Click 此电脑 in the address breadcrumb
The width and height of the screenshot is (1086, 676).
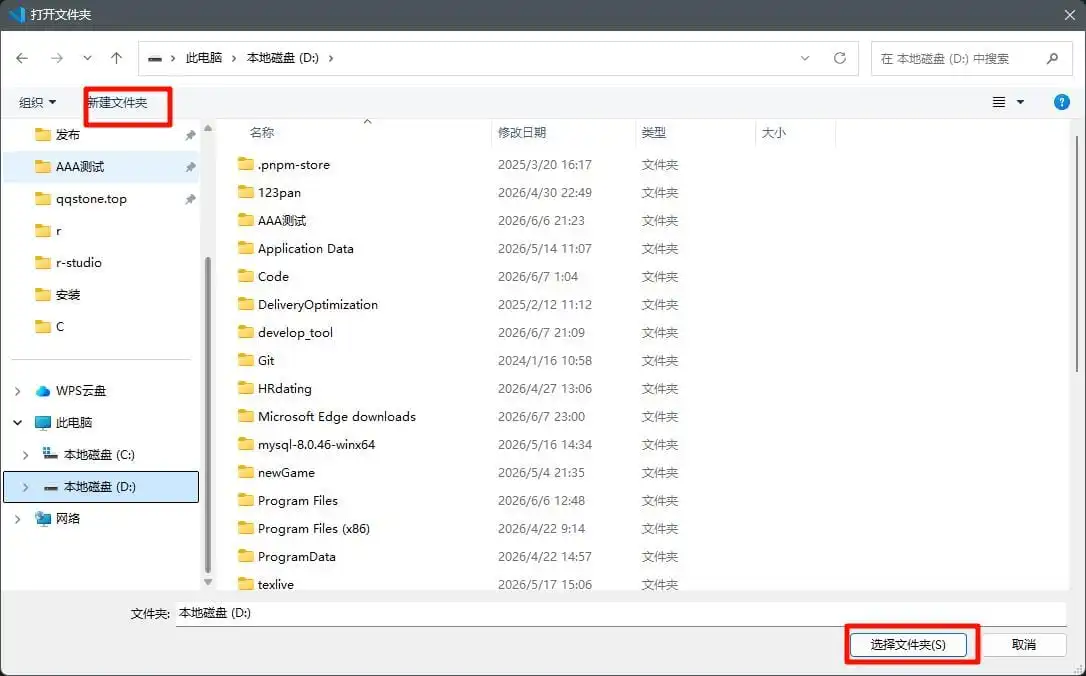click(x=204, y=58)
